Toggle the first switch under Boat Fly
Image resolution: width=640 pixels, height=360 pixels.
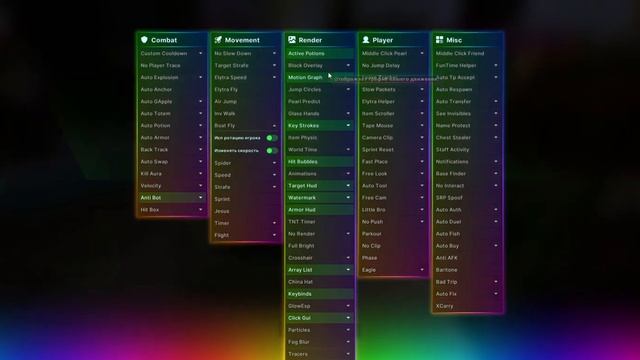(x=272, y=138)
